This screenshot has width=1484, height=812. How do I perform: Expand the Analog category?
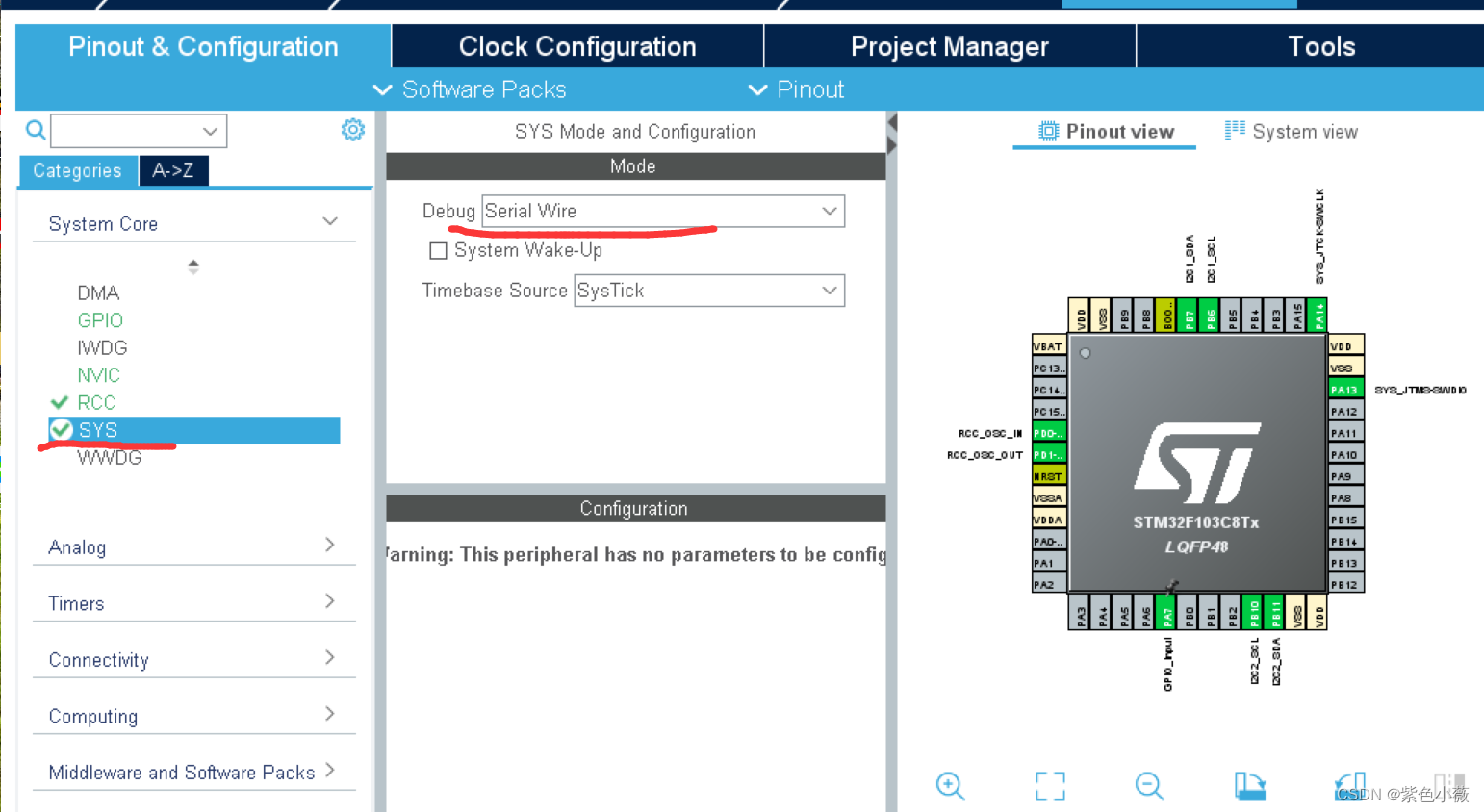tap(330, 545)
